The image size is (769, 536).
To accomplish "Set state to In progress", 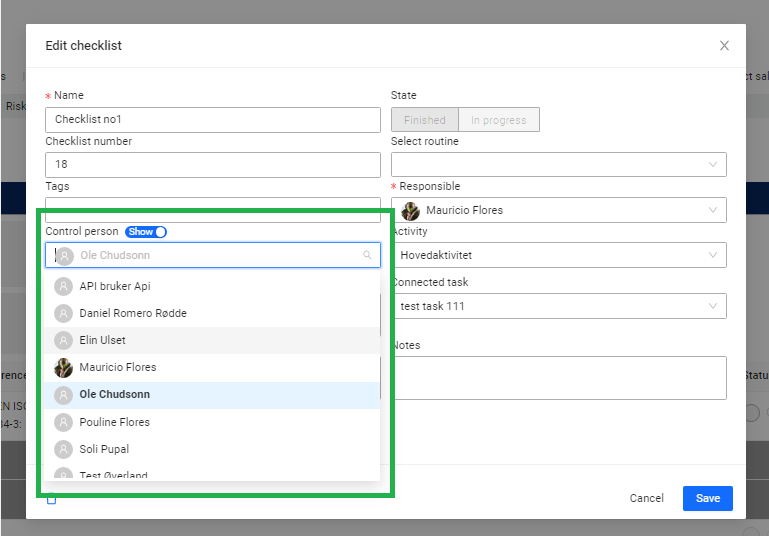I will pos(499,120).
